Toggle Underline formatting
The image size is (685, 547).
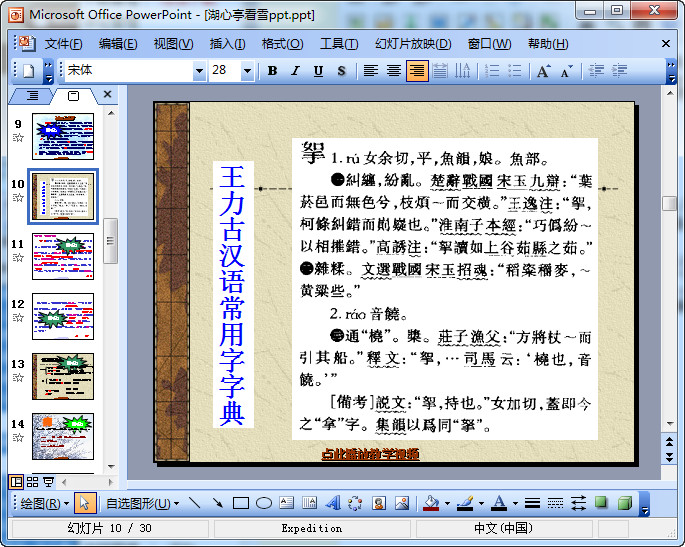tap(318, 70)
